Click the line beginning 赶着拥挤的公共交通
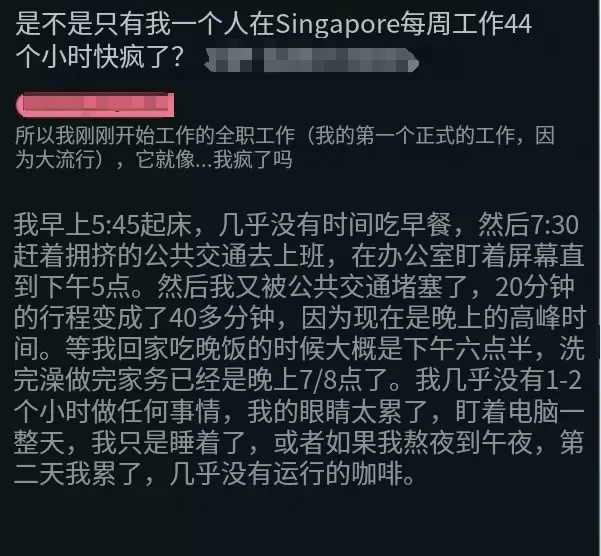Viewport: 601px width, 556px height. [x=299, y=256]
